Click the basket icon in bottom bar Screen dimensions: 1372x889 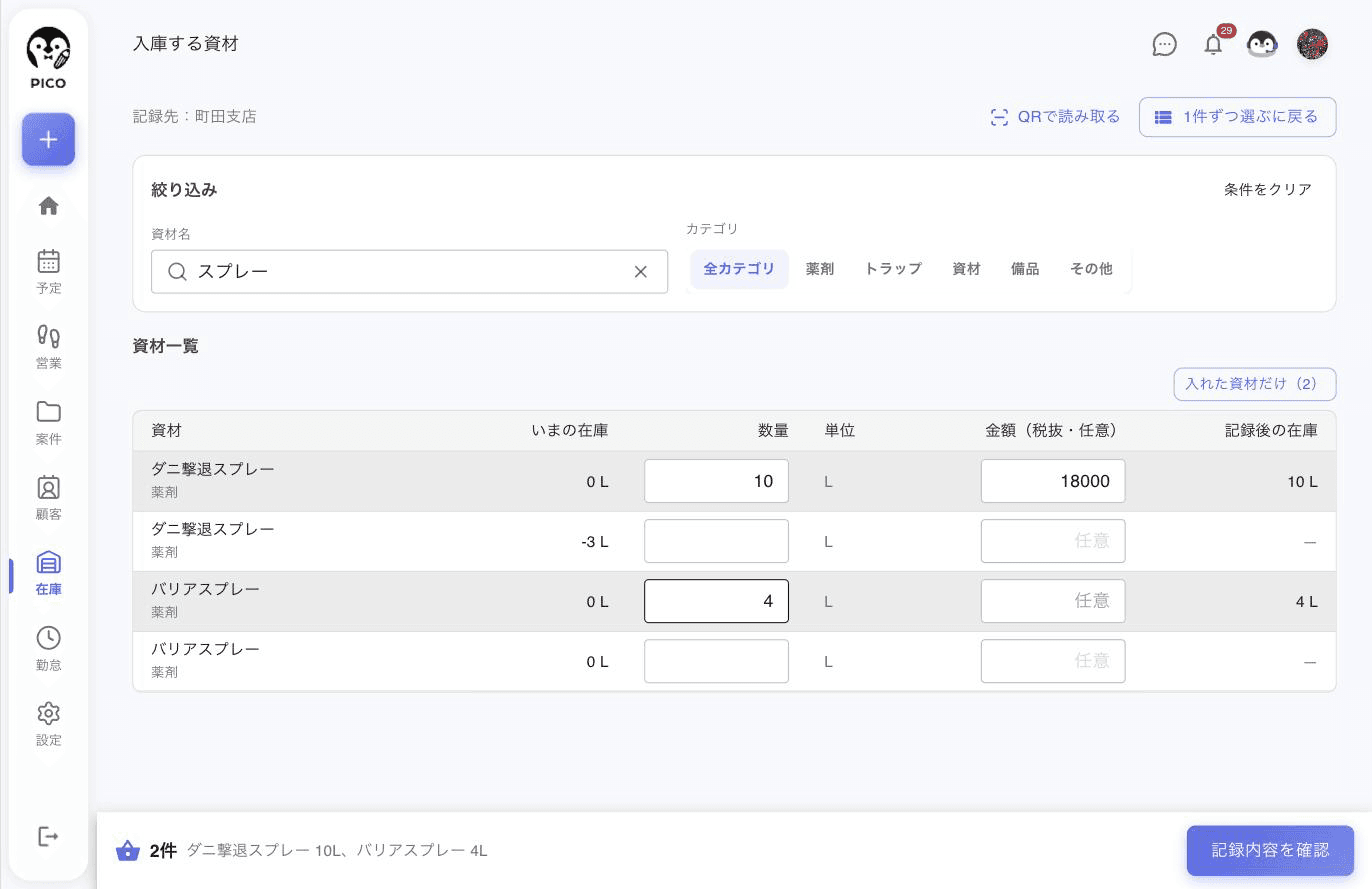tap(128, 851)
